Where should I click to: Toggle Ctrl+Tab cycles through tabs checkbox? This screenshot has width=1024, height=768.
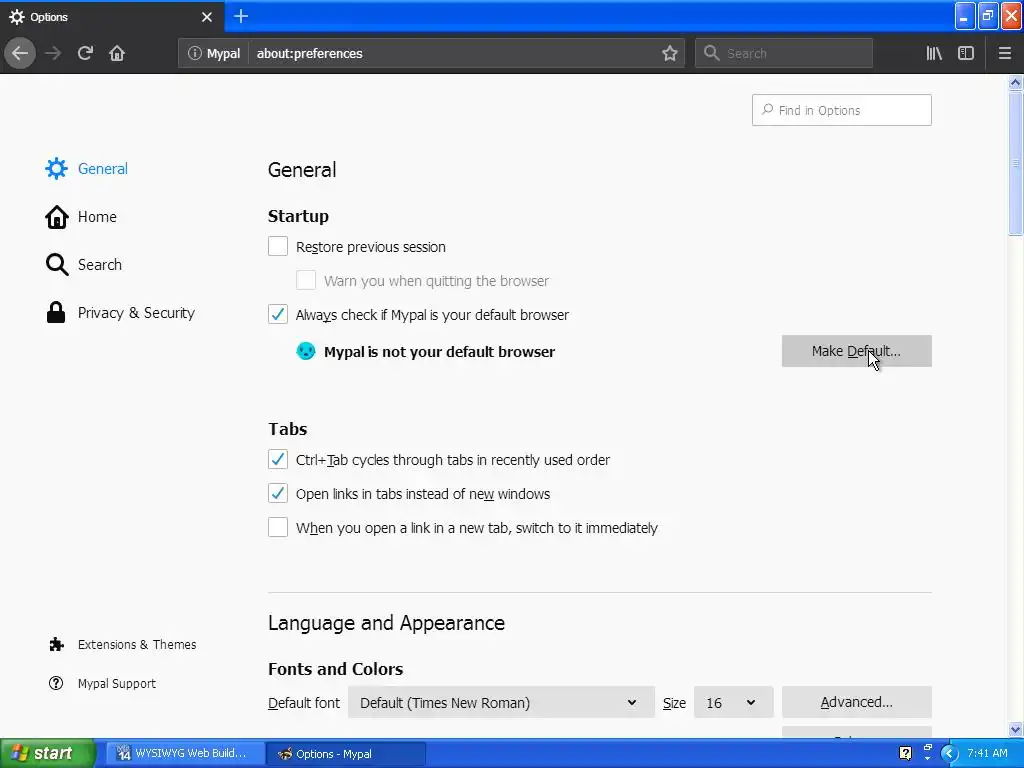click(278, 459)
